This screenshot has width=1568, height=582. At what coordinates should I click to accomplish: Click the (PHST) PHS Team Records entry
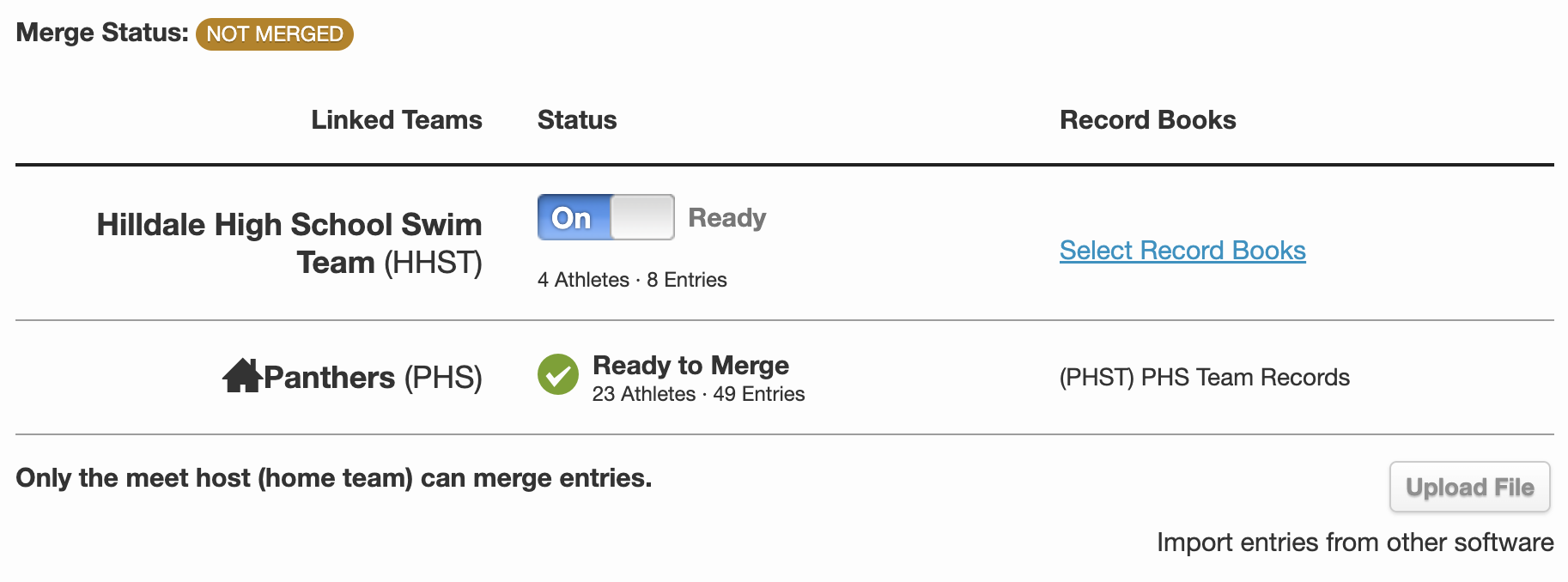(x=1204, y=377)
